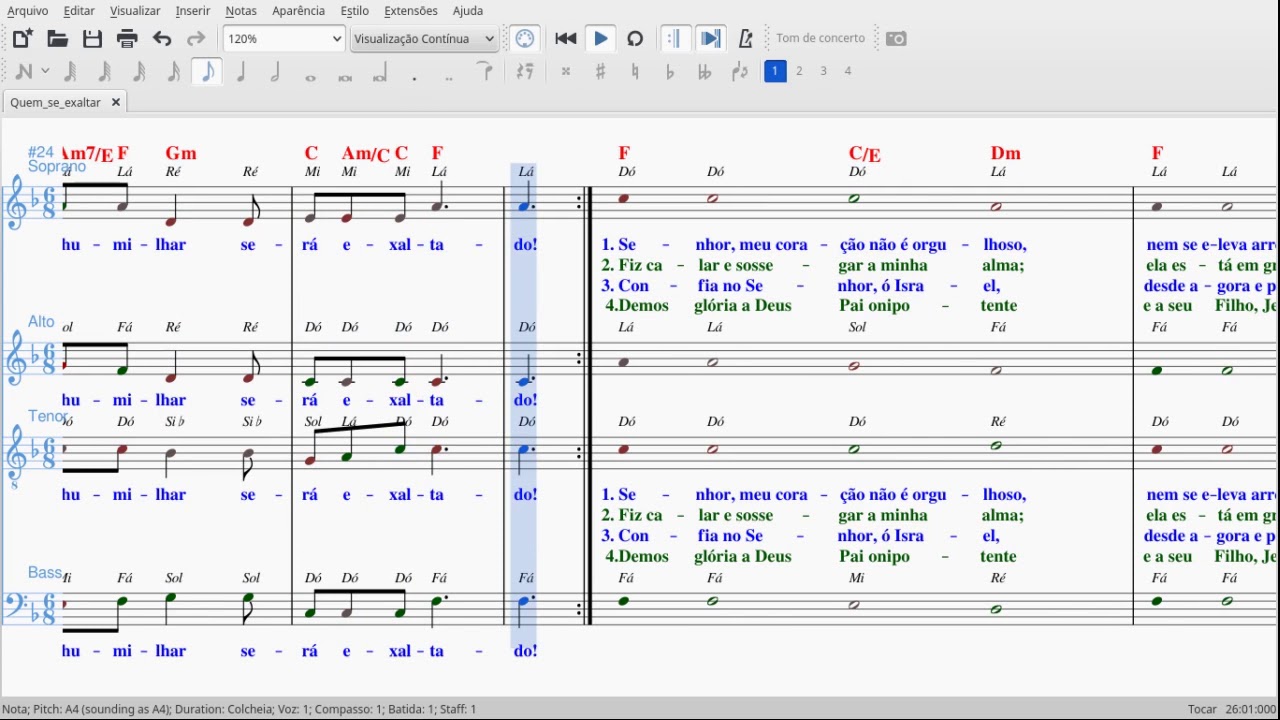Select quarter note duration

coord(241,71)
